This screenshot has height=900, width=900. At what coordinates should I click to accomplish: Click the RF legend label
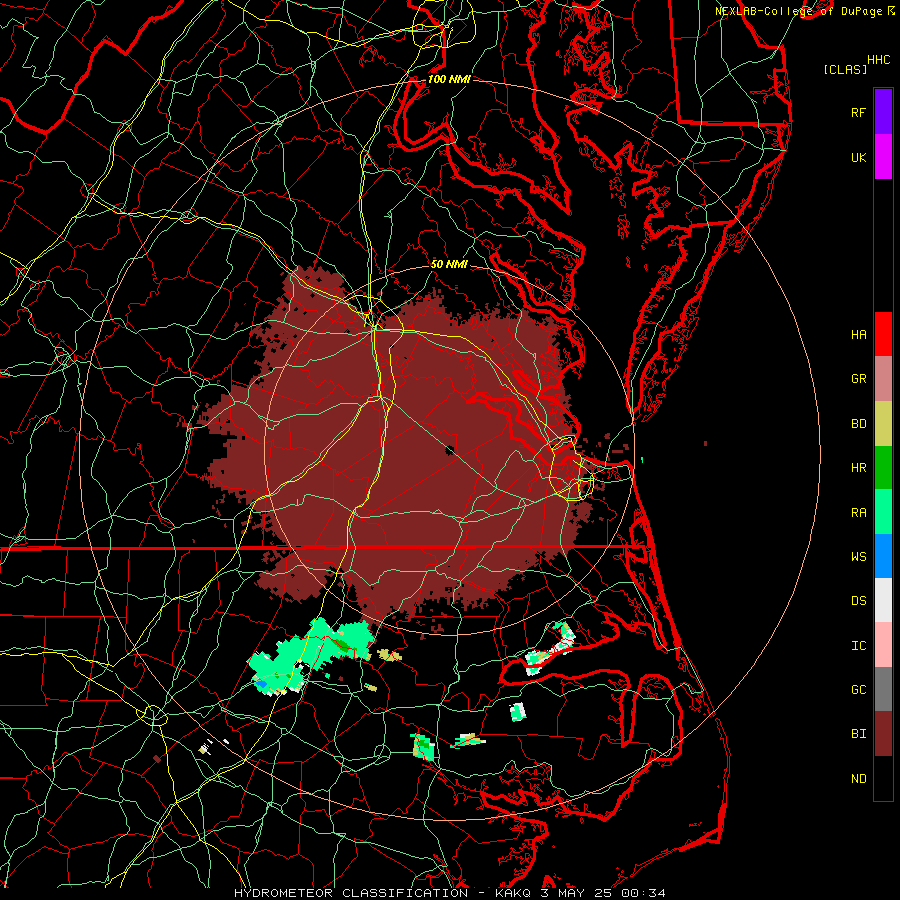coord(858,112)
